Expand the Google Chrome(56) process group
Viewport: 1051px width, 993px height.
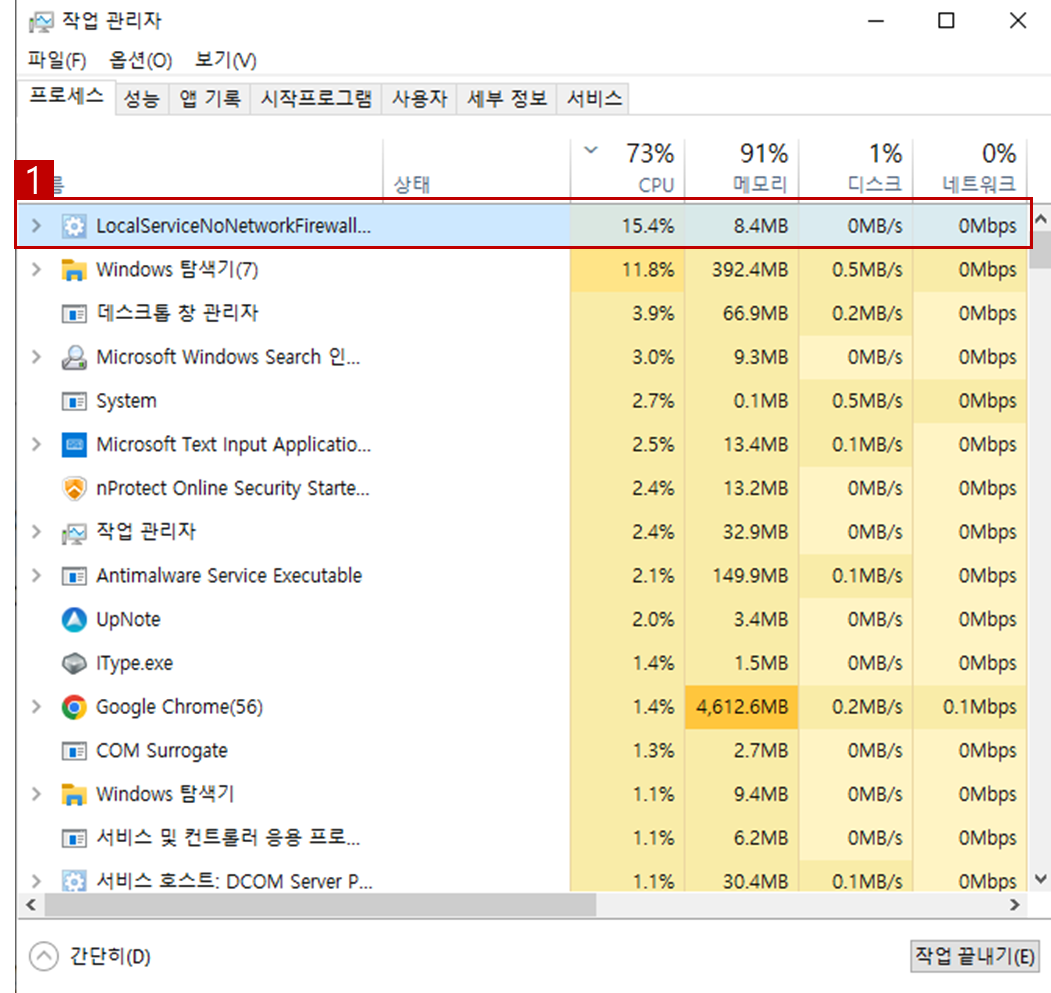pyautogui.click(x=36, y=707)
